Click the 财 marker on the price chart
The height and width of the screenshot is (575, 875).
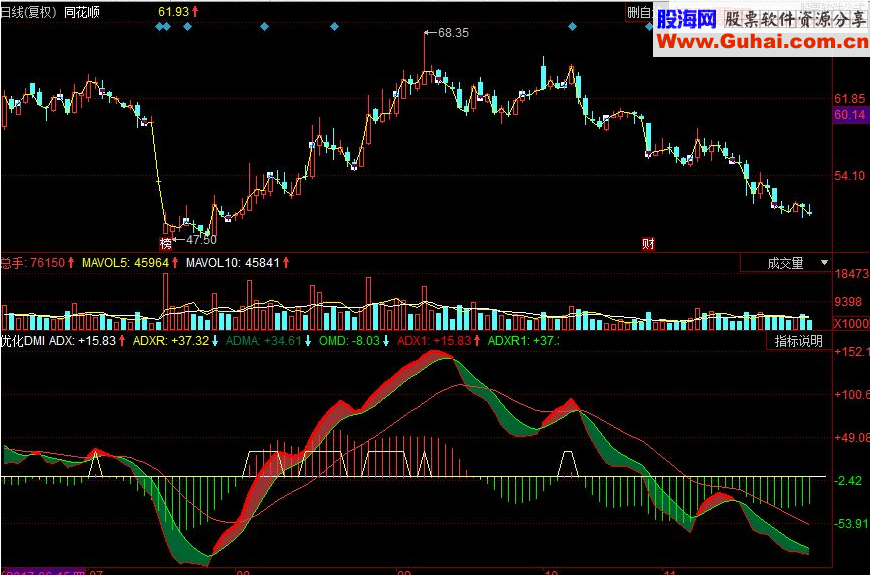648,244
